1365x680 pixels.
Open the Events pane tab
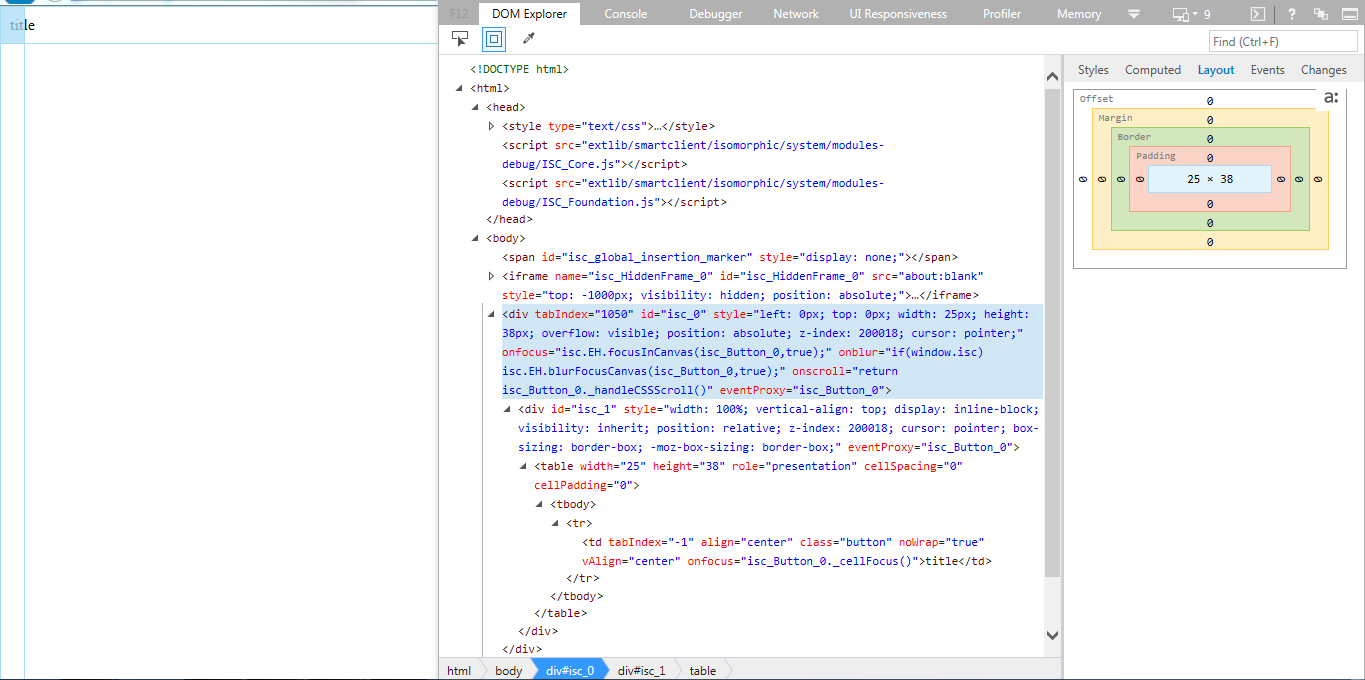(1267, 70)
